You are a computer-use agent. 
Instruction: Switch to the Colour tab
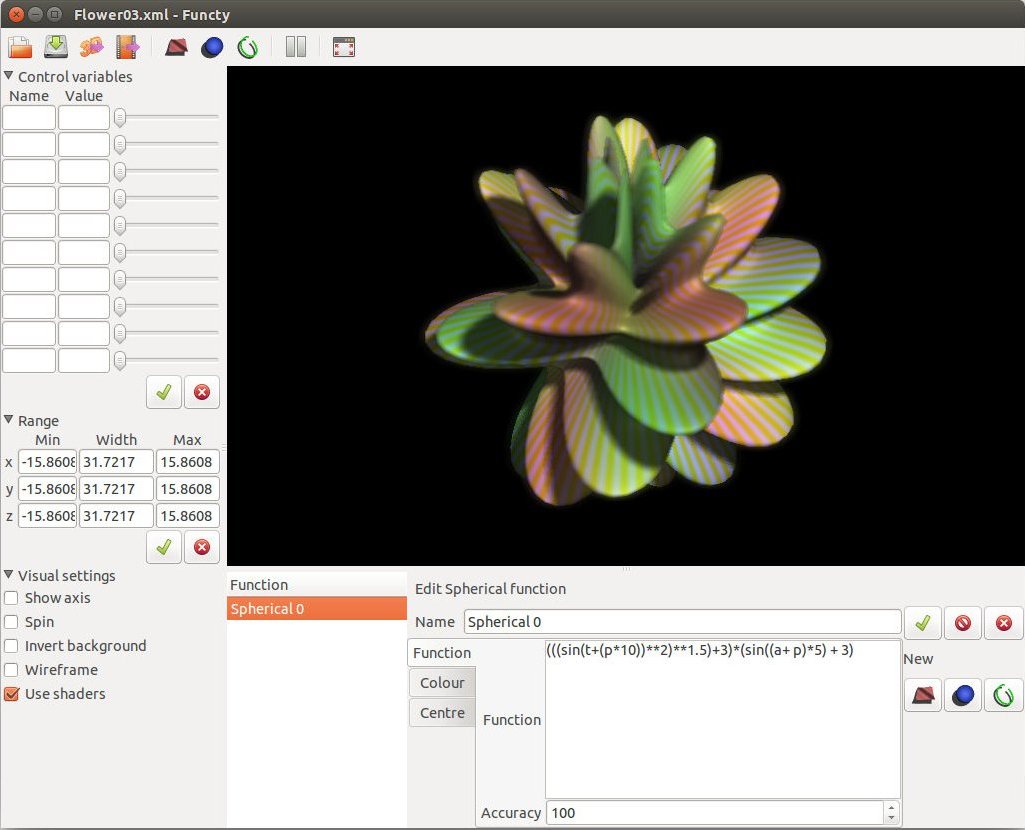[443, 682]
